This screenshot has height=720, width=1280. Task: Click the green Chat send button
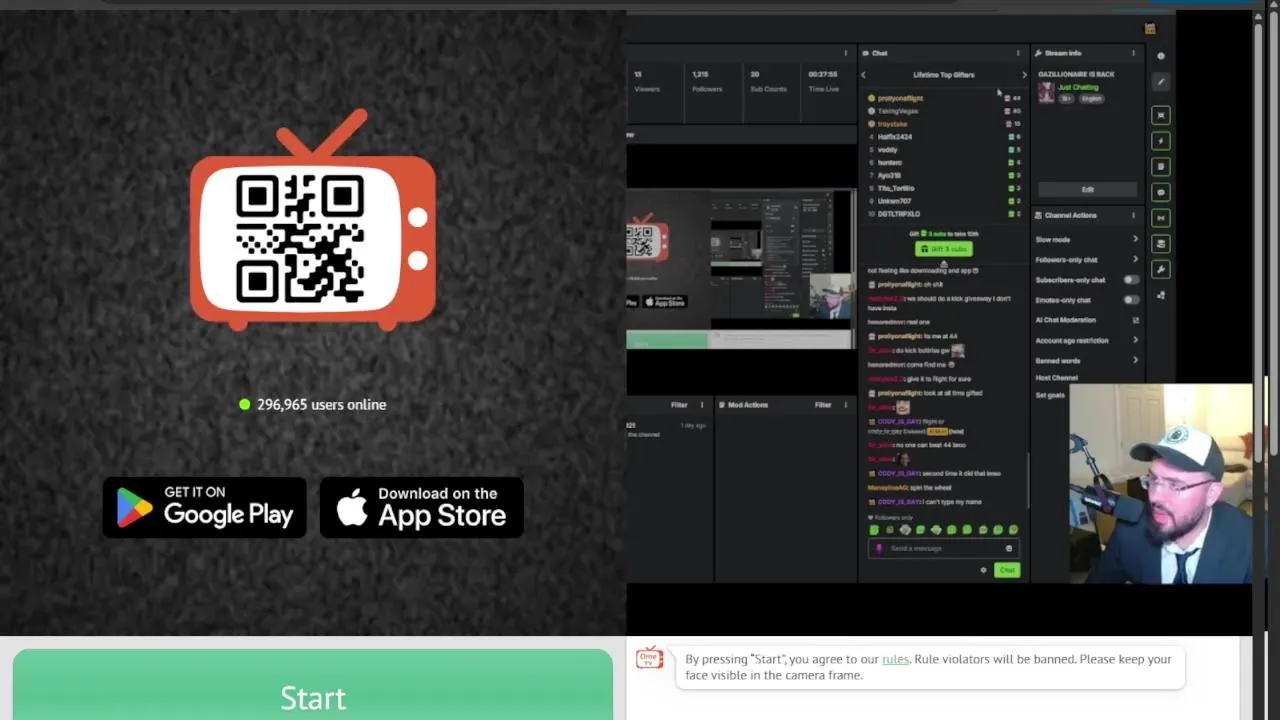tap(1007, 570)
